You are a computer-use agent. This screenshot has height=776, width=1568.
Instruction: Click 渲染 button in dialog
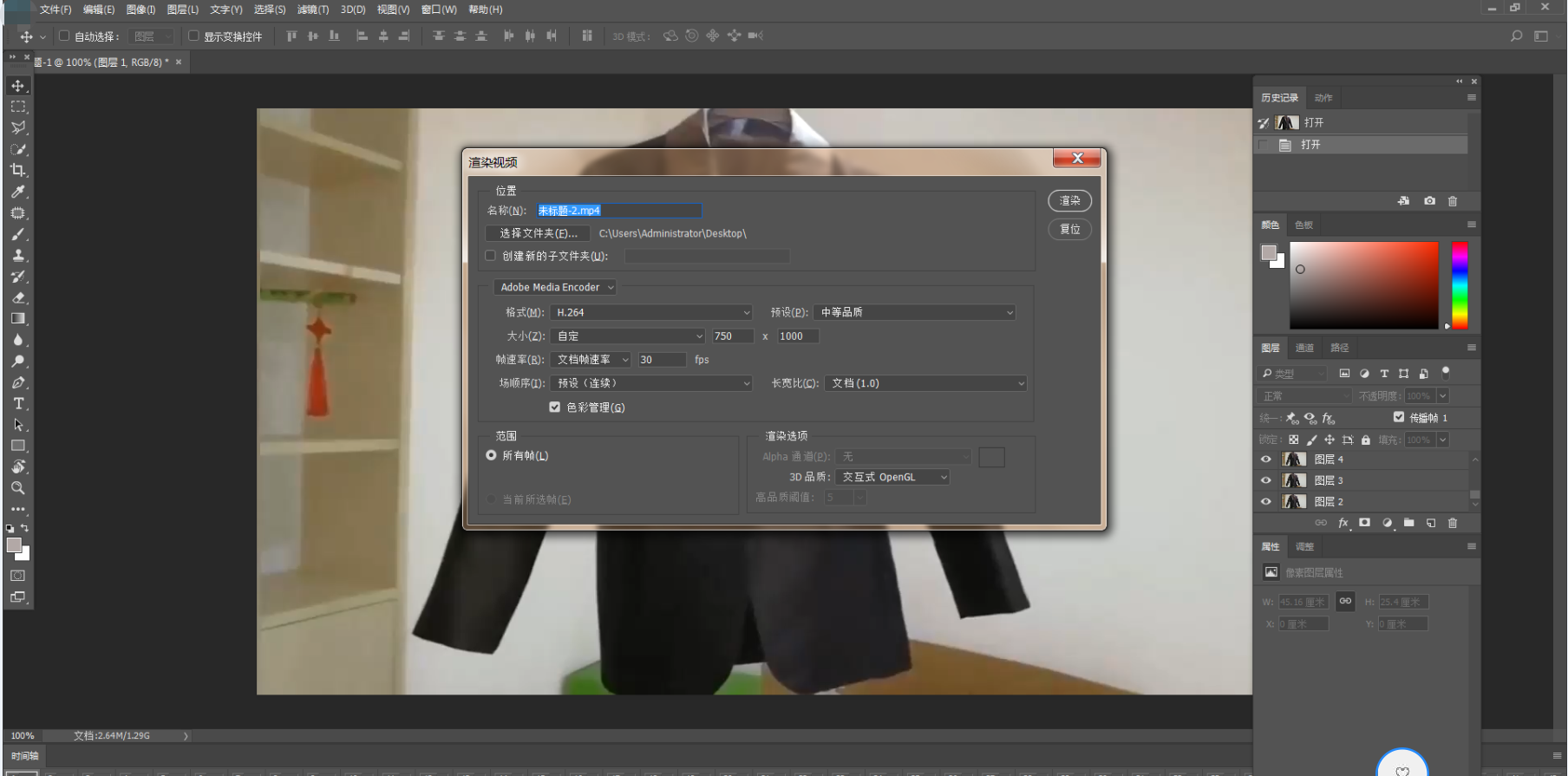tap(1070, 201)
